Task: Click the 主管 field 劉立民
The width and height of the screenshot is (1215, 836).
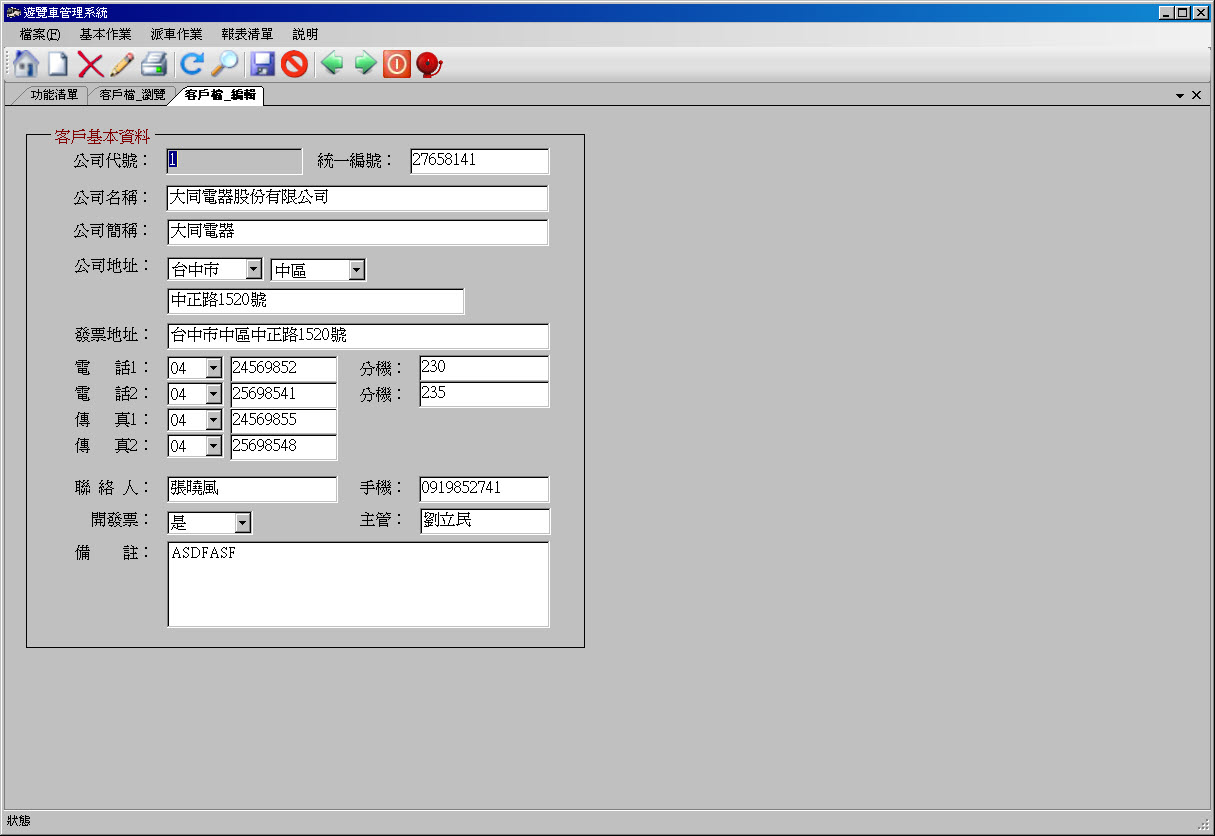Action: point(484,521)
